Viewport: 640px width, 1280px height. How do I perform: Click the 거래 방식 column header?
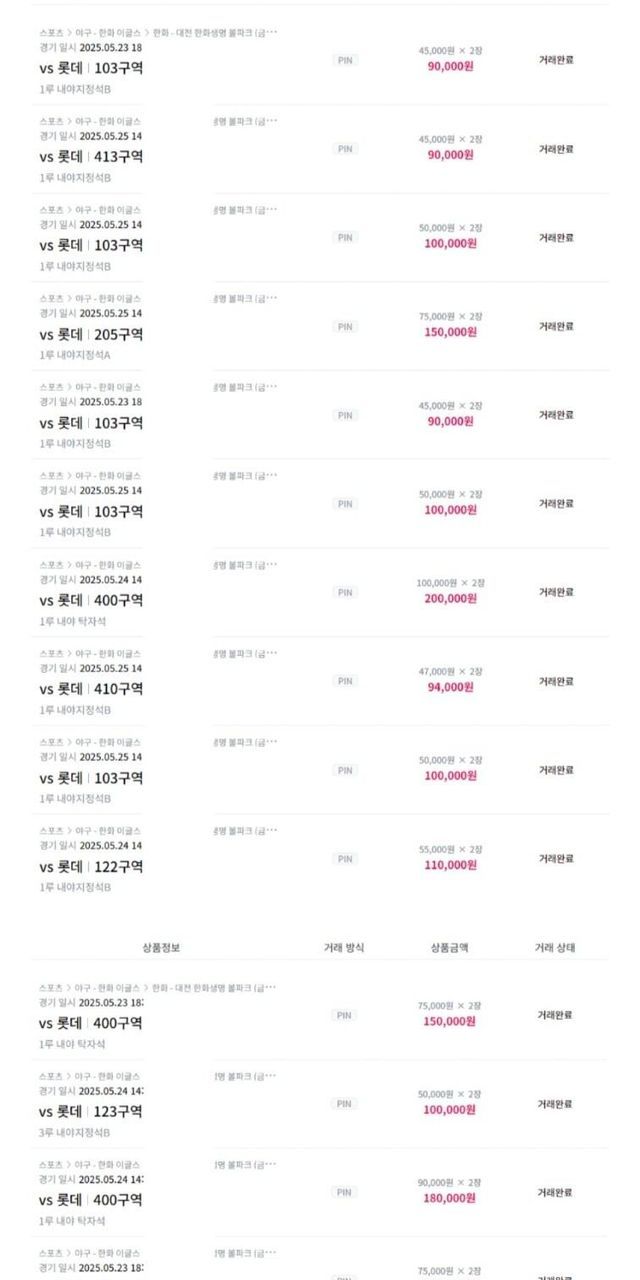(x=344, y=947)
